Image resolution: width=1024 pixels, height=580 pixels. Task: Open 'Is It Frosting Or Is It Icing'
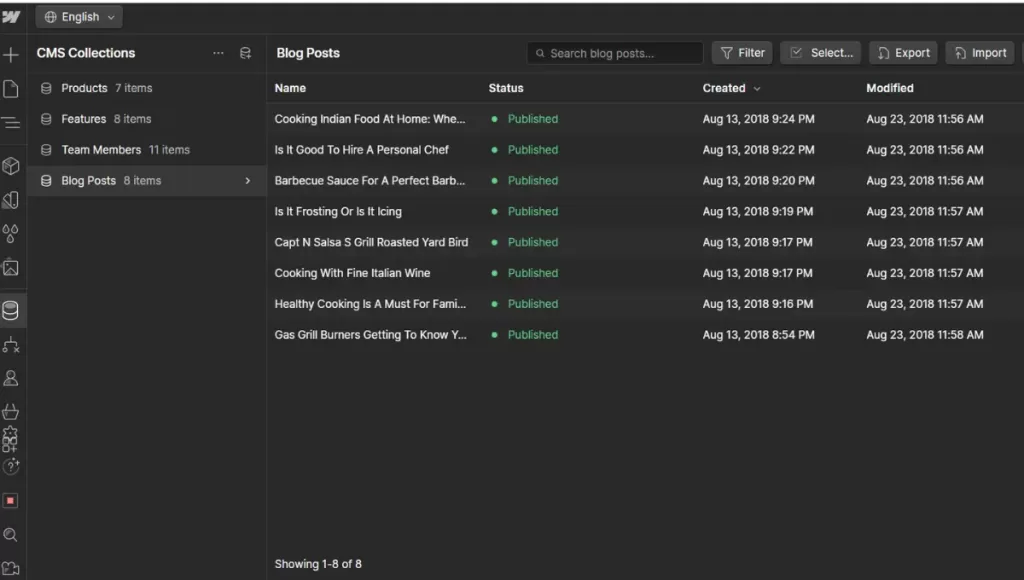click(x=338, y=212)
